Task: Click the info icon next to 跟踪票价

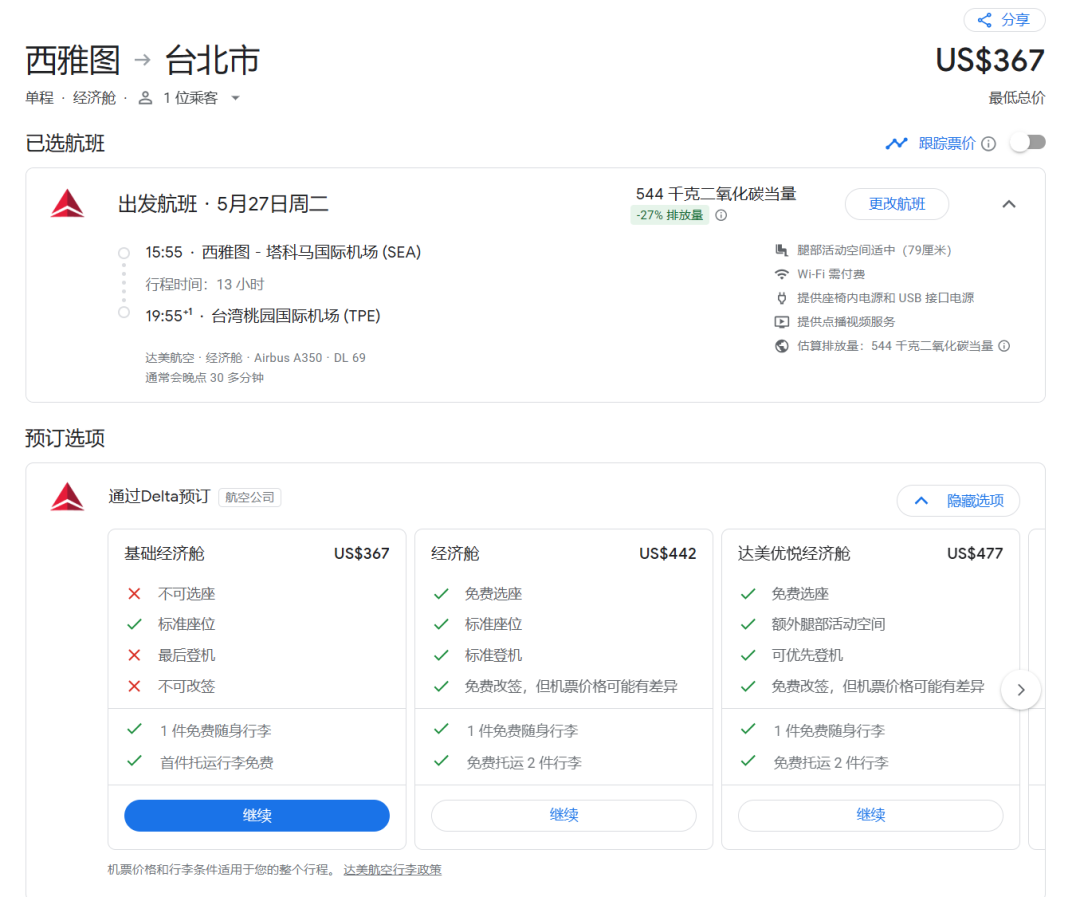Action: pos(988,143)
